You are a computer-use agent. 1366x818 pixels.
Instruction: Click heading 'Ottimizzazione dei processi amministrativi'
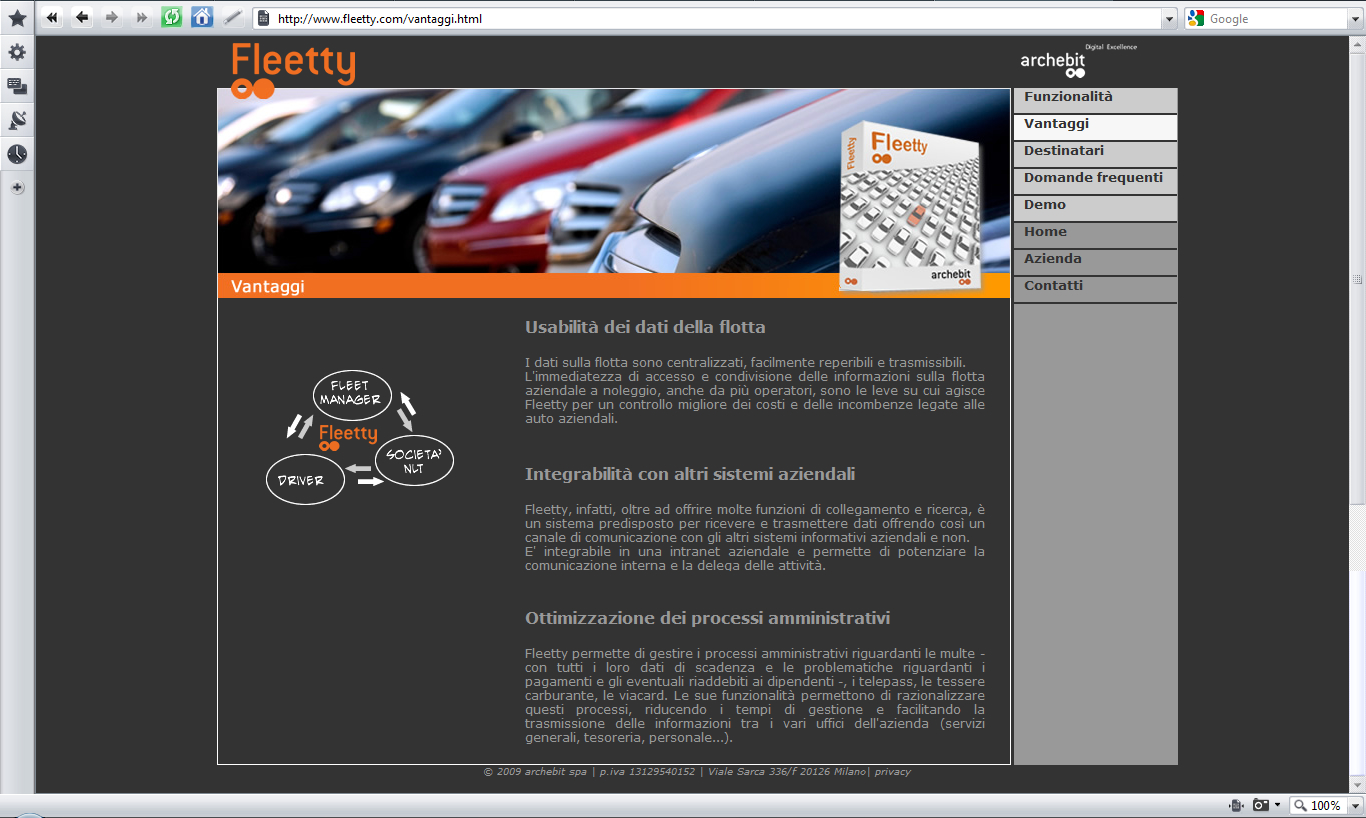coord(708,618)
